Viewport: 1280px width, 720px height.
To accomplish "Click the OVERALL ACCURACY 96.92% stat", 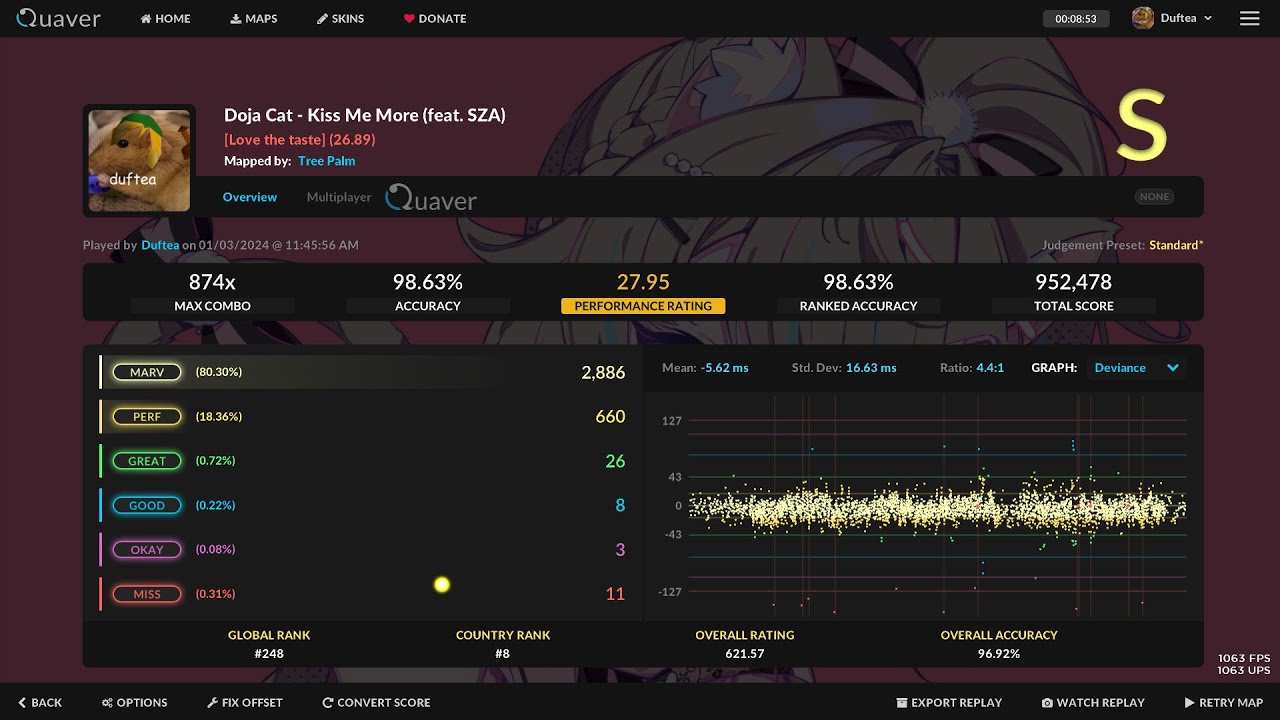I will coord(999,644).
